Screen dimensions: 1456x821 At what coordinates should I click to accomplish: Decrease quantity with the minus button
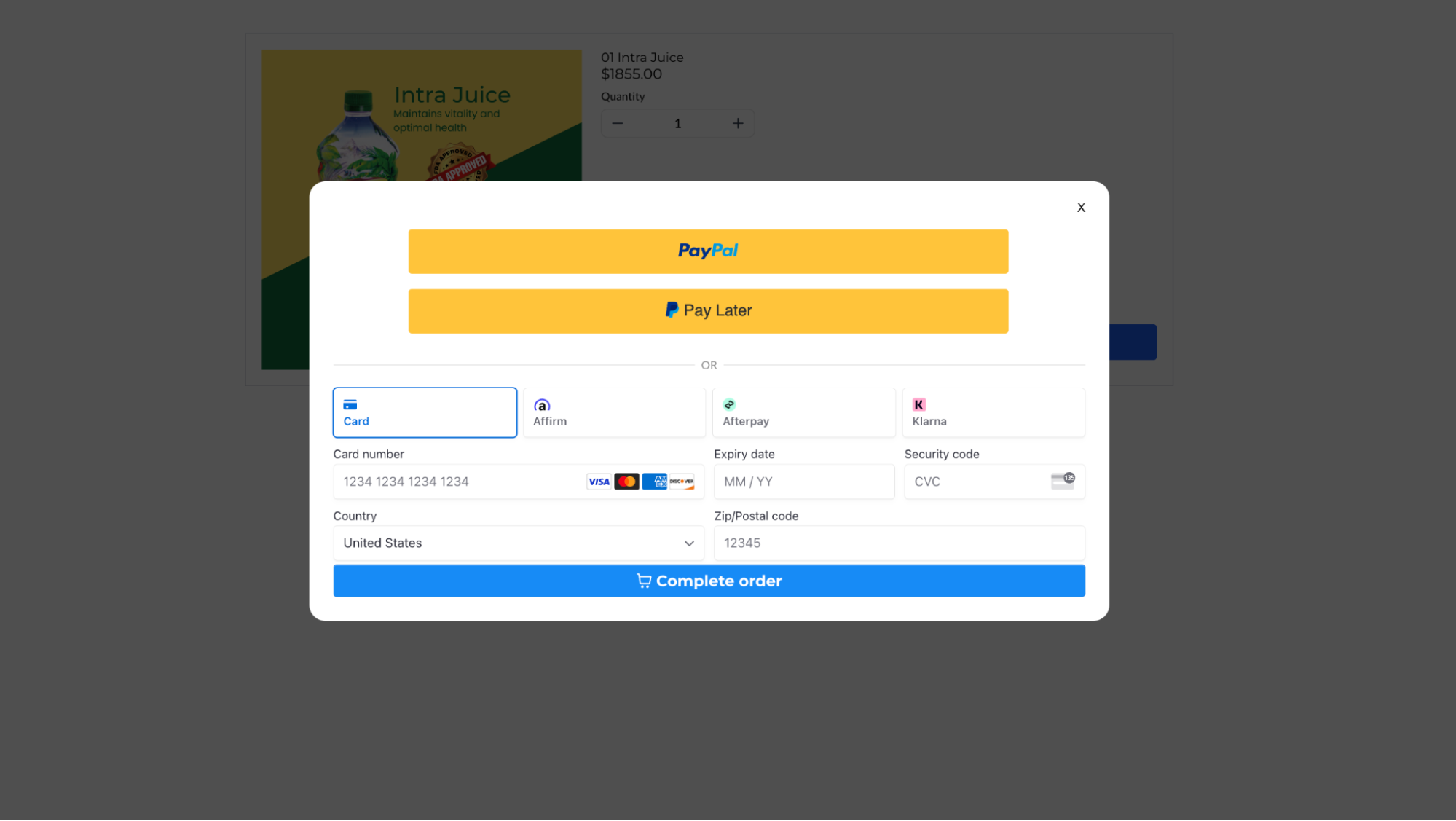point(618,124)
